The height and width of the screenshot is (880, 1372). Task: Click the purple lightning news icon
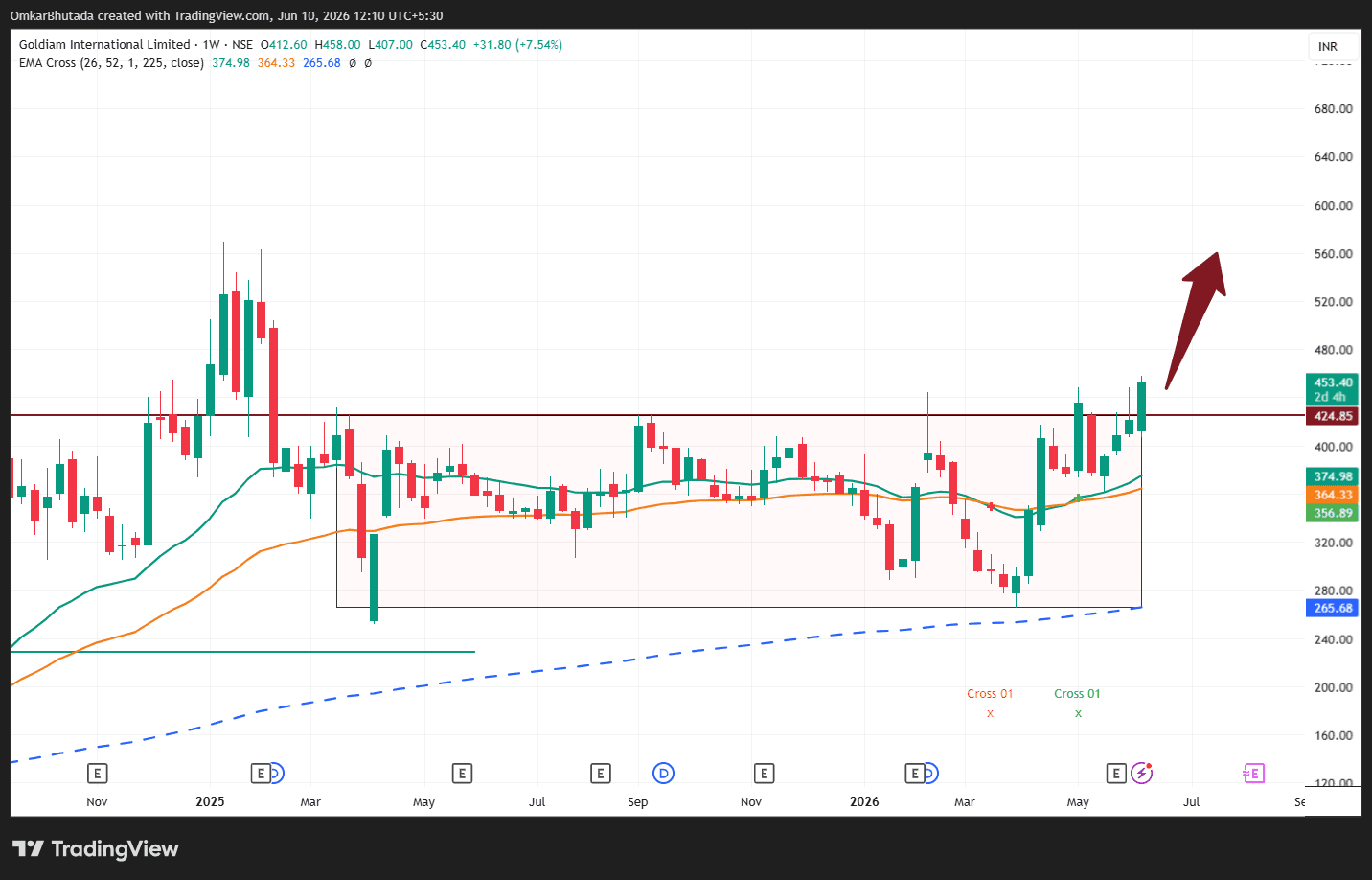[1141, 773]
